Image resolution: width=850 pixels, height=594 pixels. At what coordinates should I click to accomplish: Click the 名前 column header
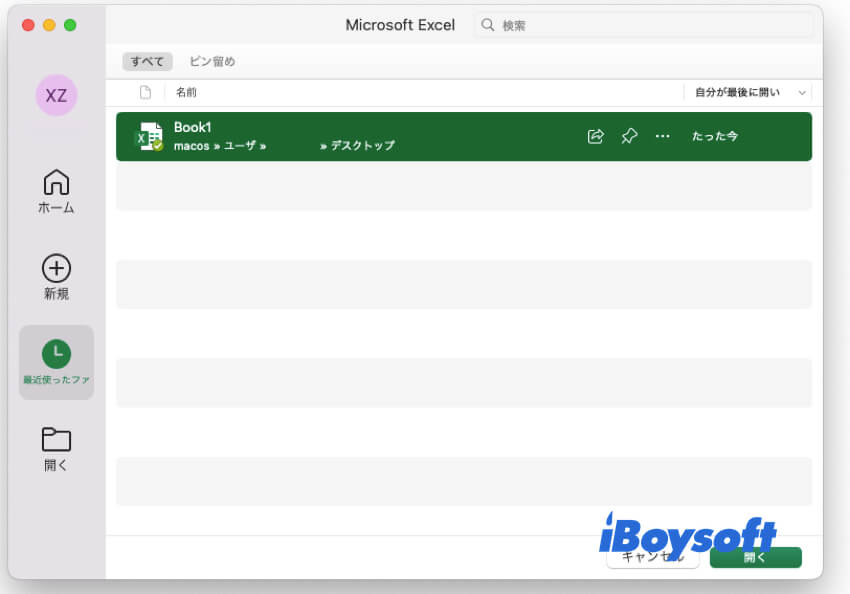coord(185,92)
